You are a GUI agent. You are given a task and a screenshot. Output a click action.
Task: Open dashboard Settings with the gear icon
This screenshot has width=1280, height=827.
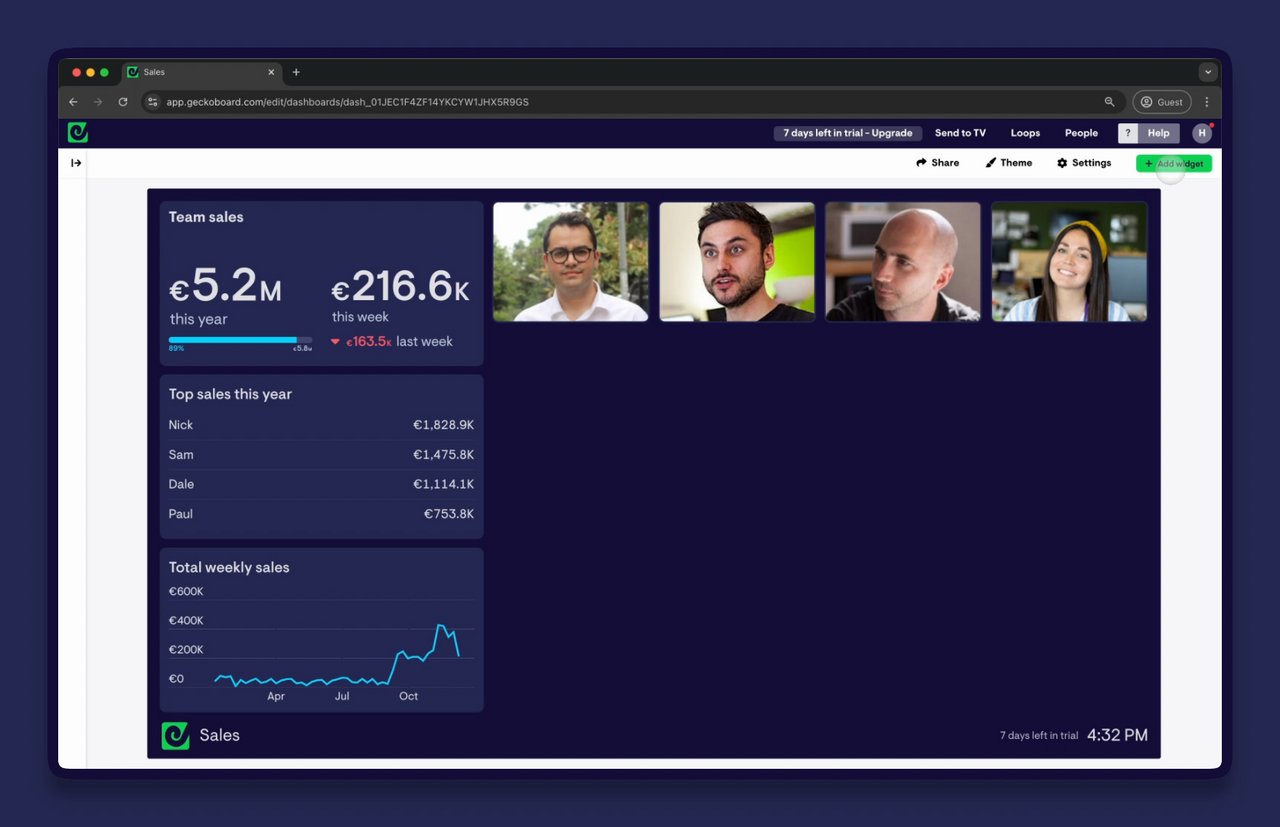pos(1084,163)
